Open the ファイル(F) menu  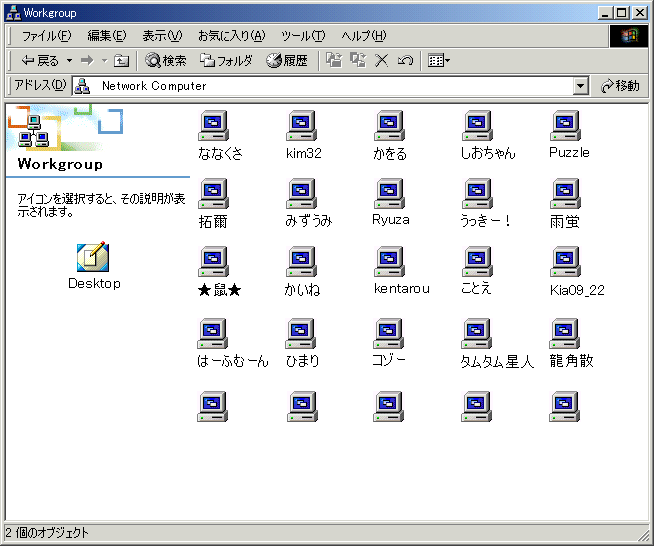coord(46,36)
